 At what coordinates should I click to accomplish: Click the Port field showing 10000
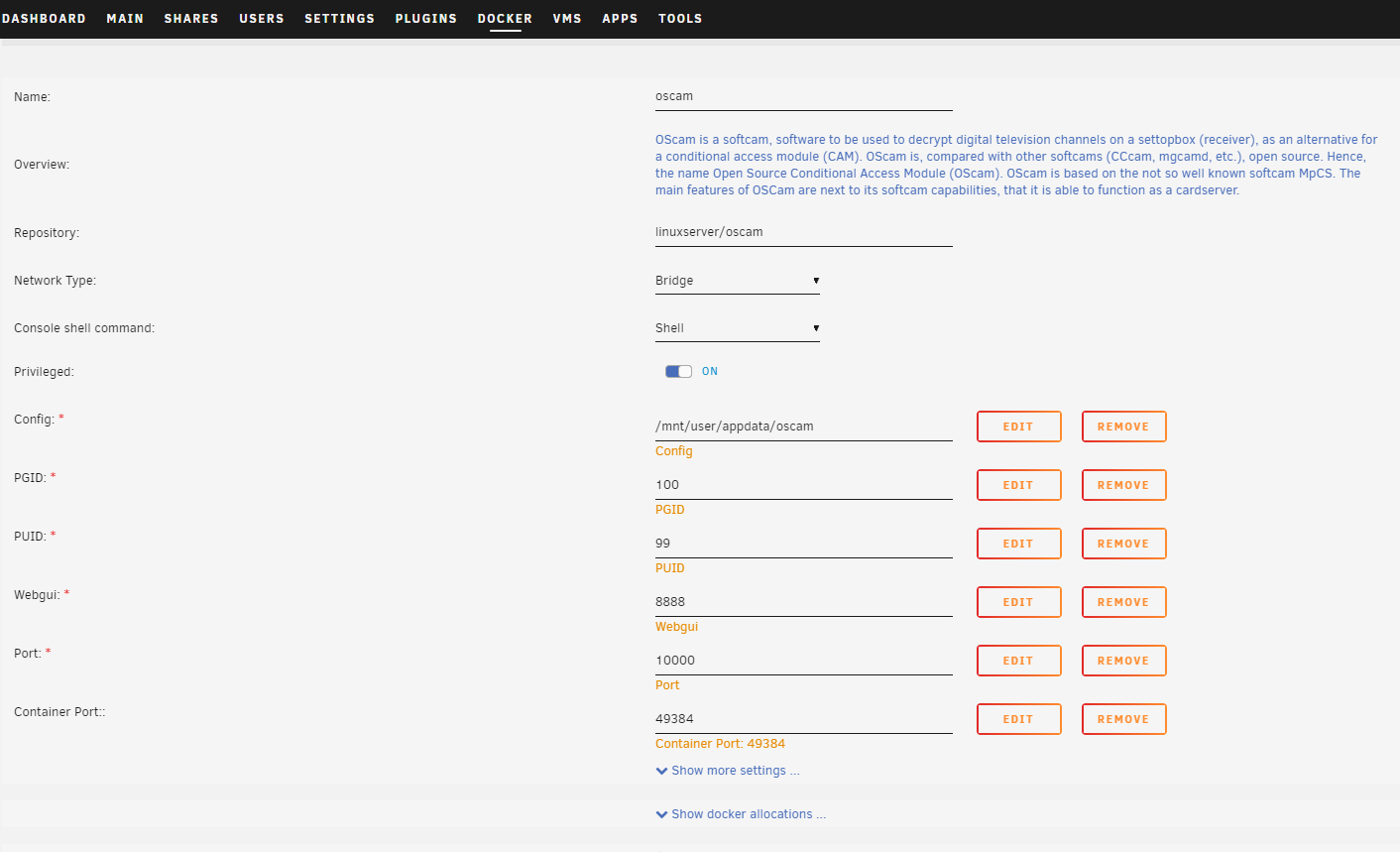pyautogui.click(x=803, y=662)
